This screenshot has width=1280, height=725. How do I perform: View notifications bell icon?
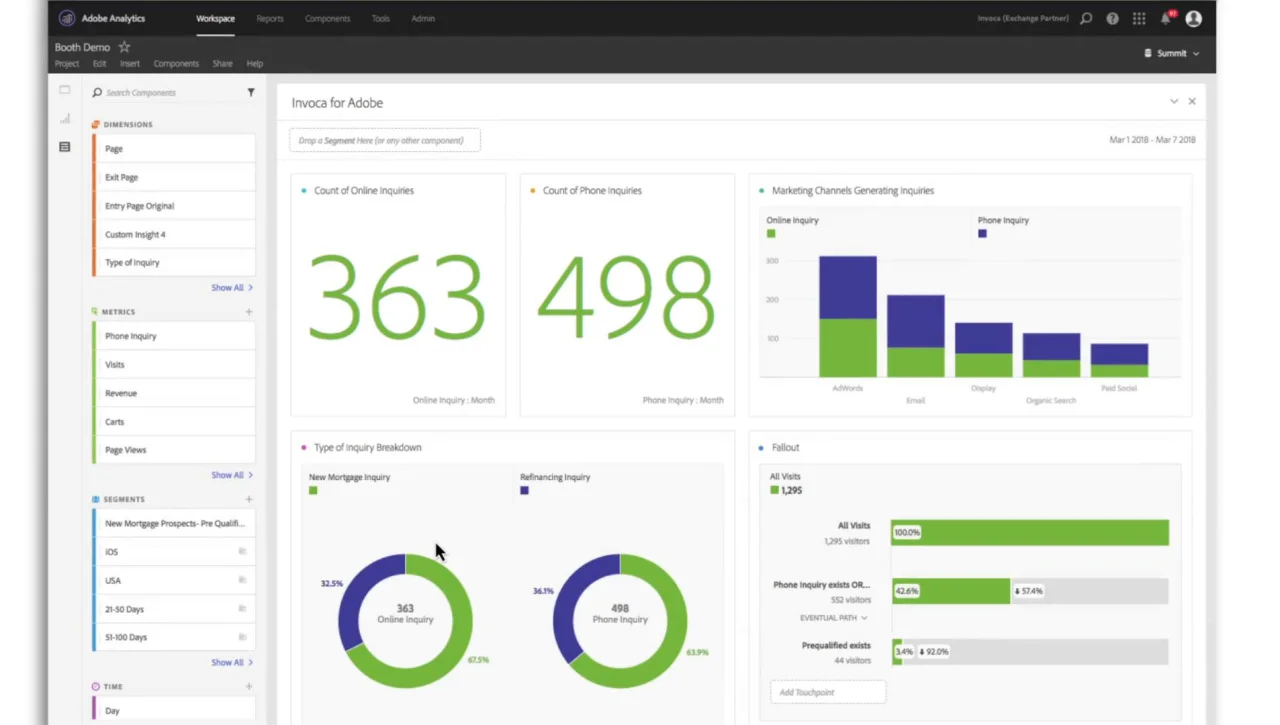coord(1166,19)
